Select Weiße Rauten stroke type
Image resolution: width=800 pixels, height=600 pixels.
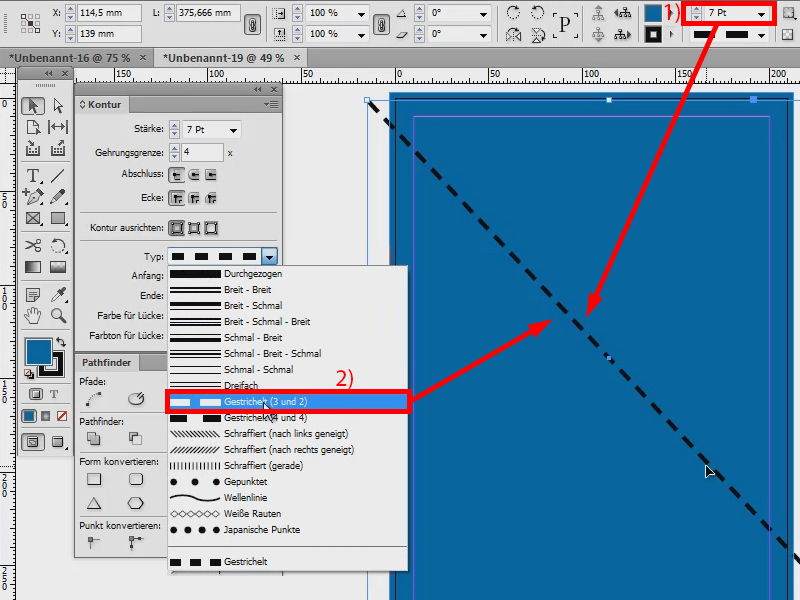click(x=288, y=514)
